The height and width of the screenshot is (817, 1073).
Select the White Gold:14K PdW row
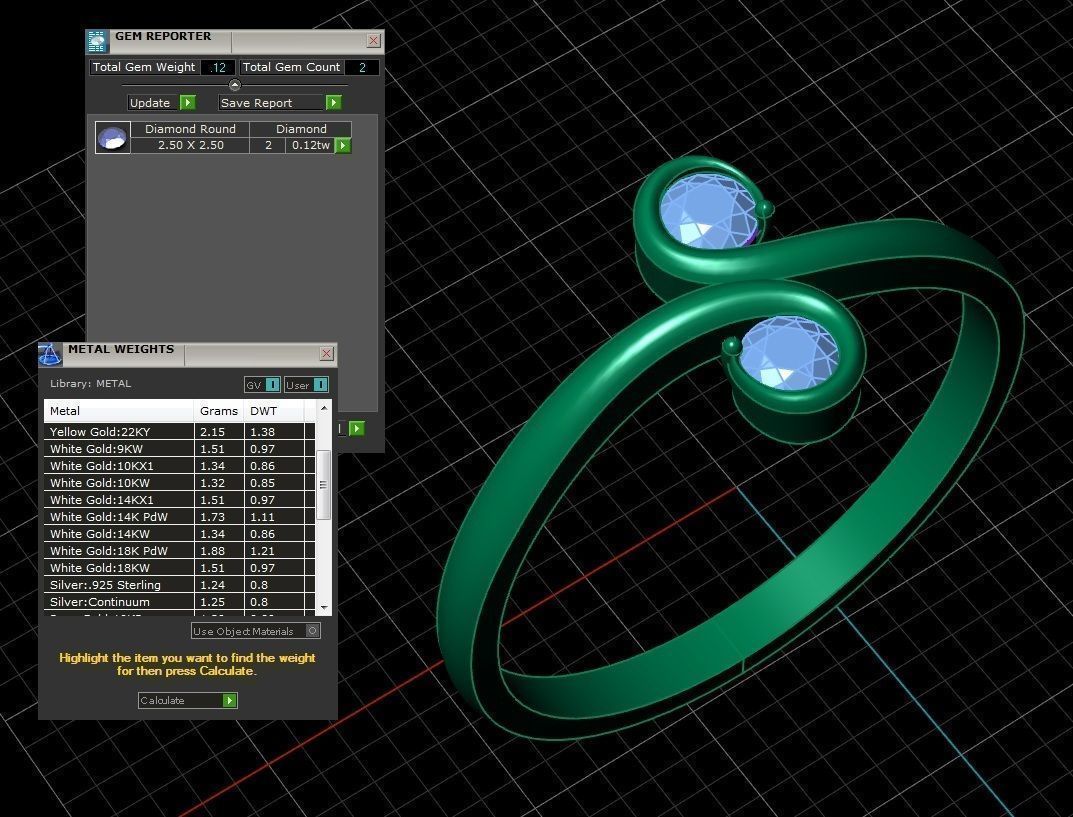point(179,517)
